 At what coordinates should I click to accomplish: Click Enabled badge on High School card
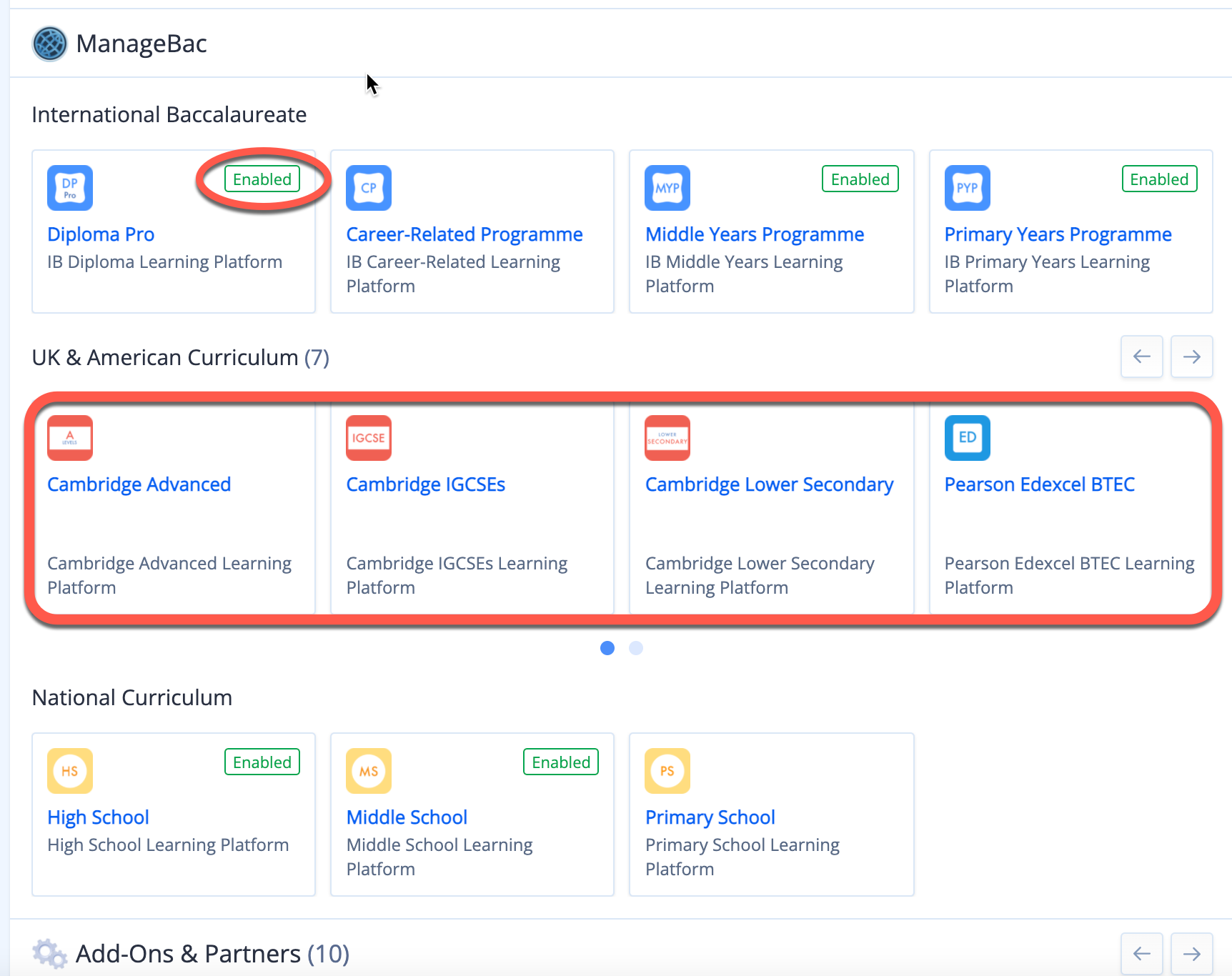(262, 762)
